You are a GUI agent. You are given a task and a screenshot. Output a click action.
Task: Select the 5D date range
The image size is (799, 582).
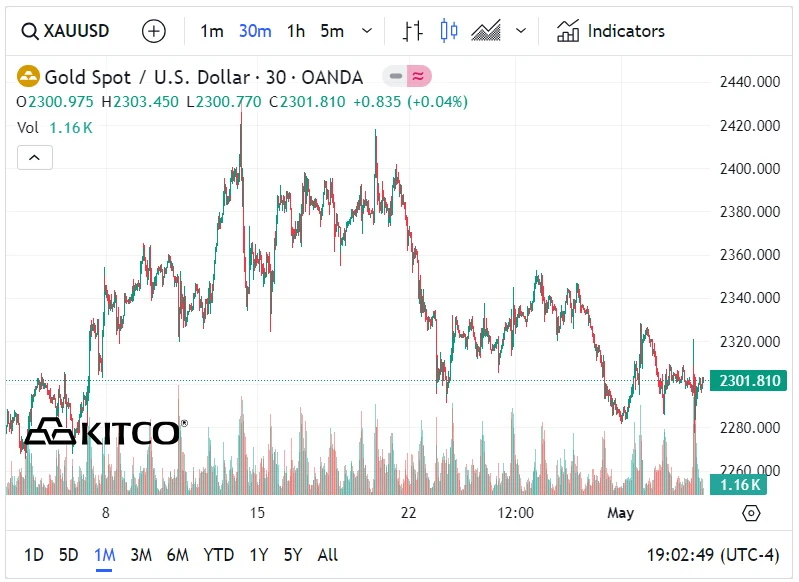click(x=68, y=554)
